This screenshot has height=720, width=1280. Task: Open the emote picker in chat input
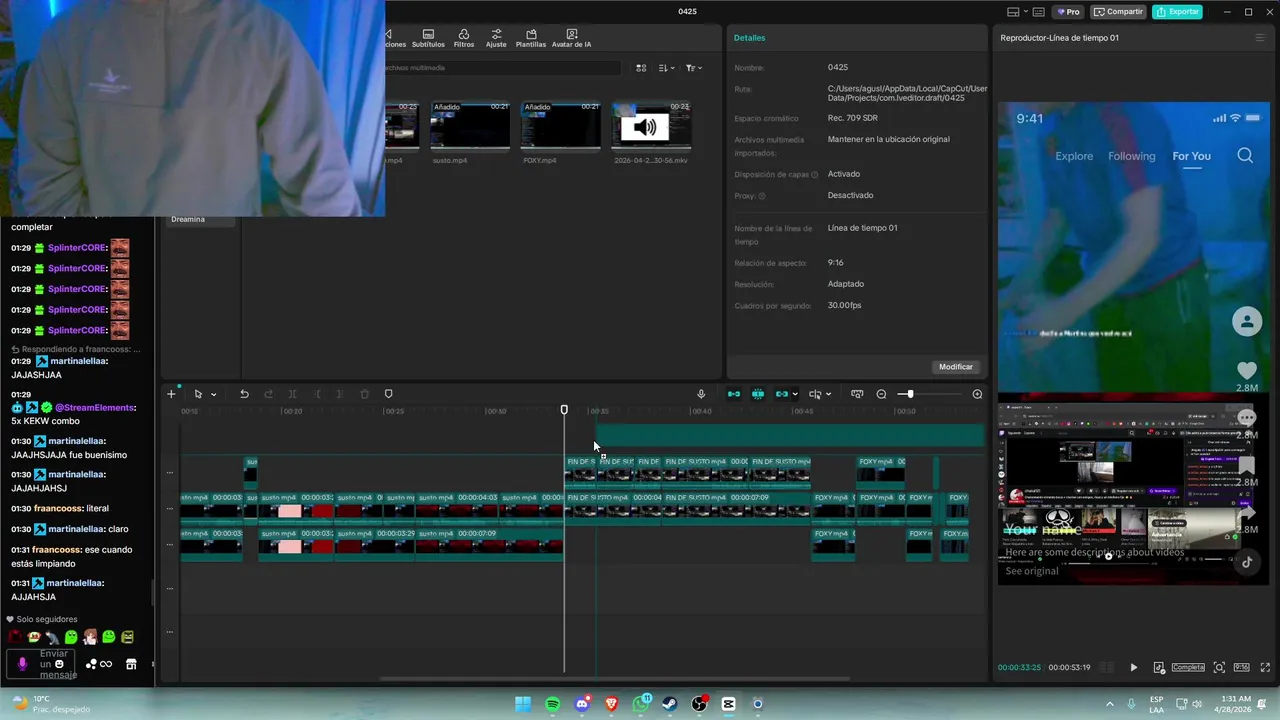click(60, 664)
